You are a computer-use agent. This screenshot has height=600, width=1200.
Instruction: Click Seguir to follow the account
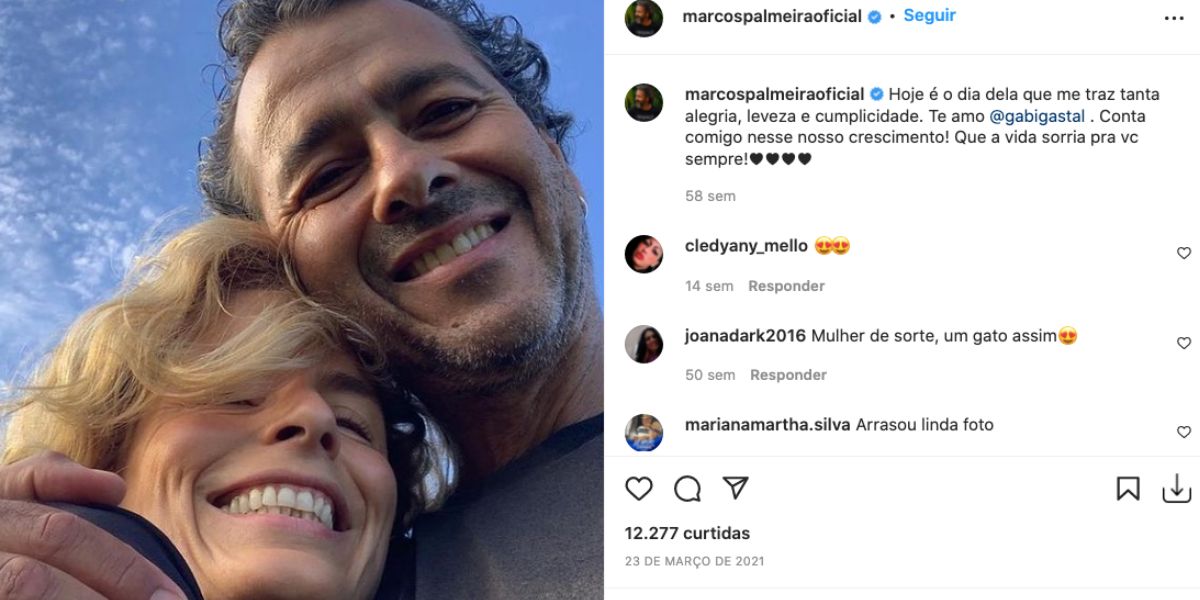coord(929,16)
